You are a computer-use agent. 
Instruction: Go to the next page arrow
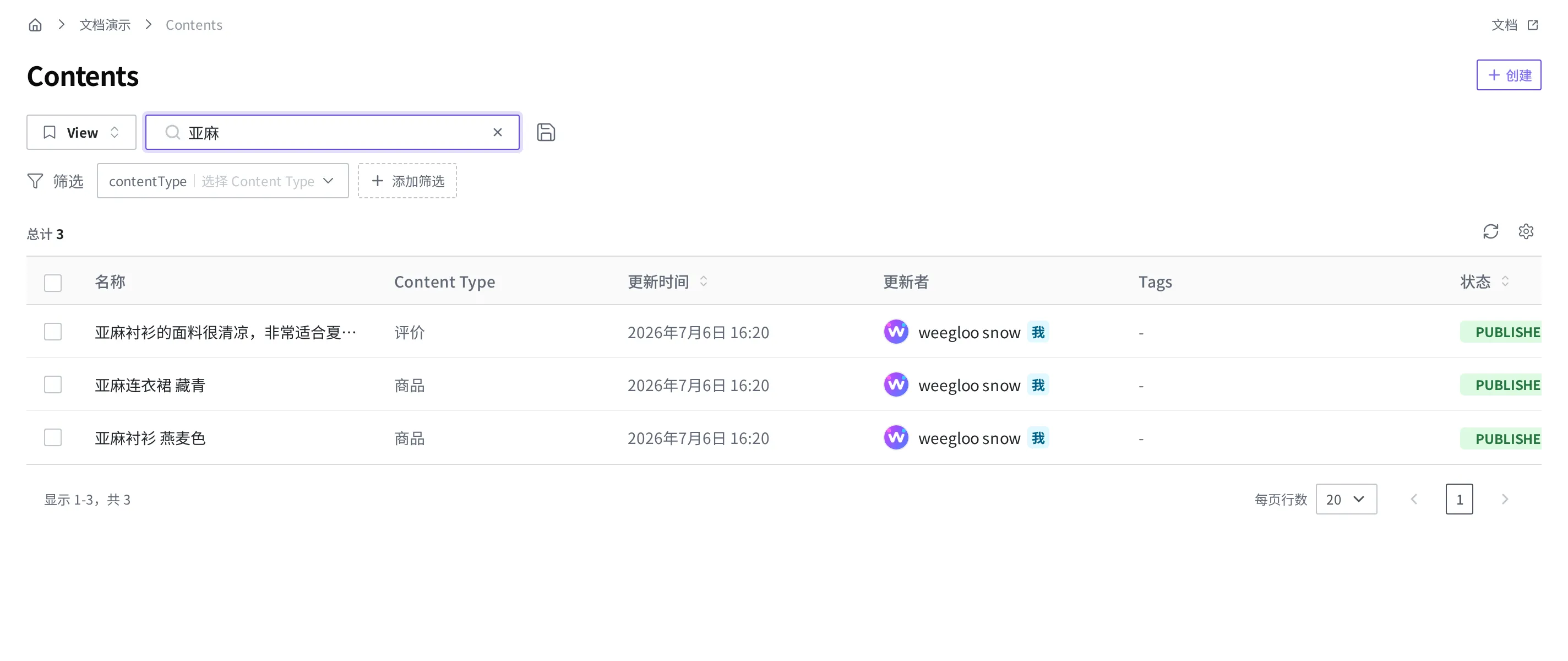click(1504, 499)
